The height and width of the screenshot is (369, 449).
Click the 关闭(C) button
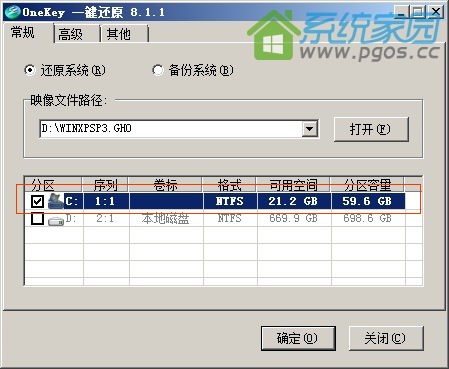pyautogui.click(x=386, y=338)
